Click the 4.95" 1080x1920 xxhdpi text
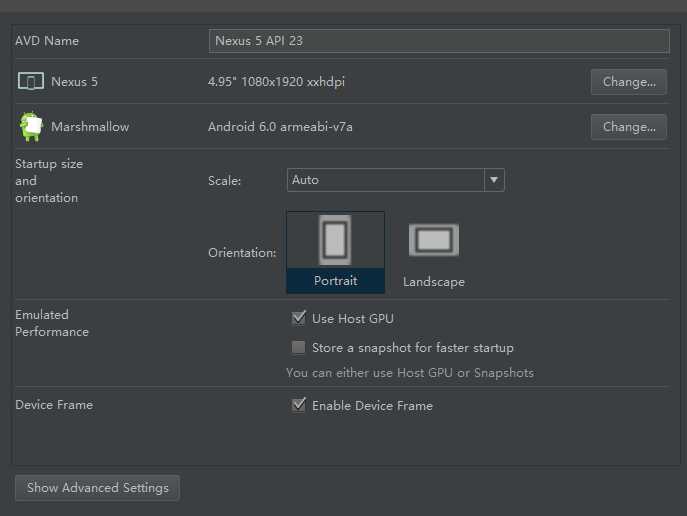The image size is (687, 516). 276,82
